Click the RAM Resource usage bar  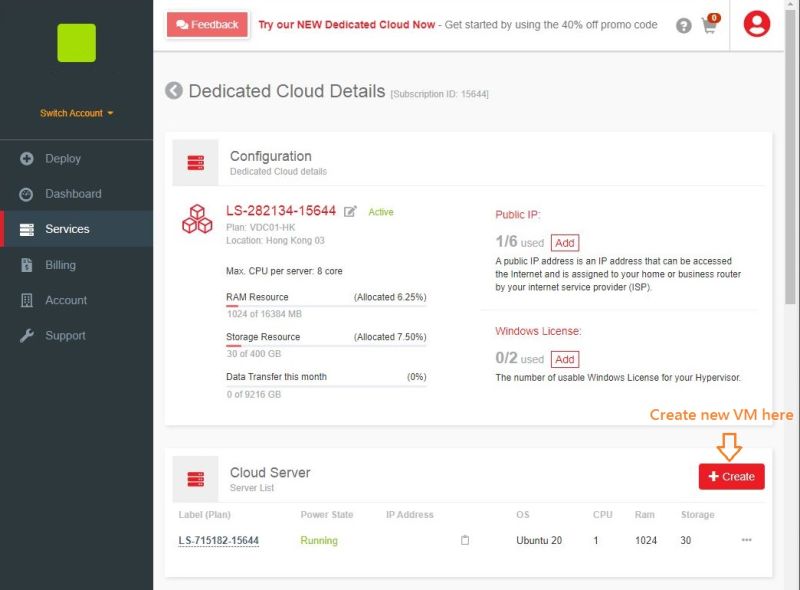[x=326, y=306]
